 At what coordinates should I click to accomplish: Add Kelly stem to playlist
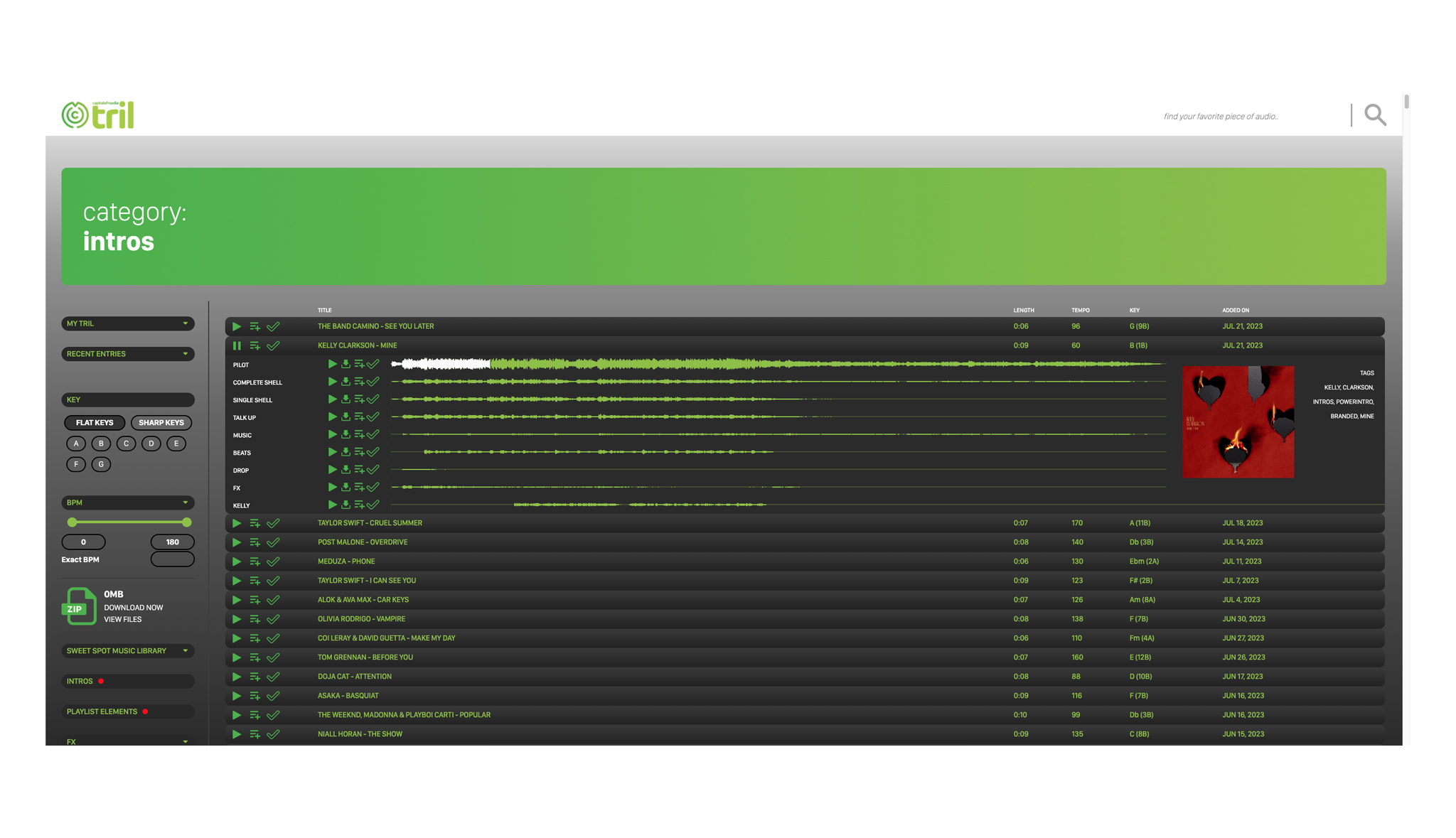click(359, 505)
